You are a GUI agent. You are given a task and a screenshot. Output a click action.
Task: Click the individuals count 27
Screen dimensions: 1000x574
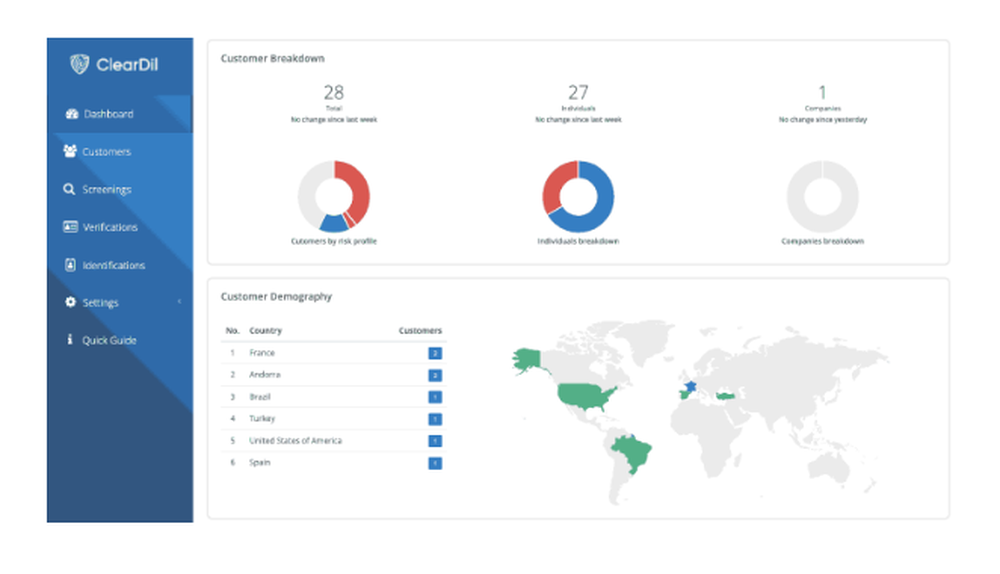pyautogui.click(x=578, y=92)
